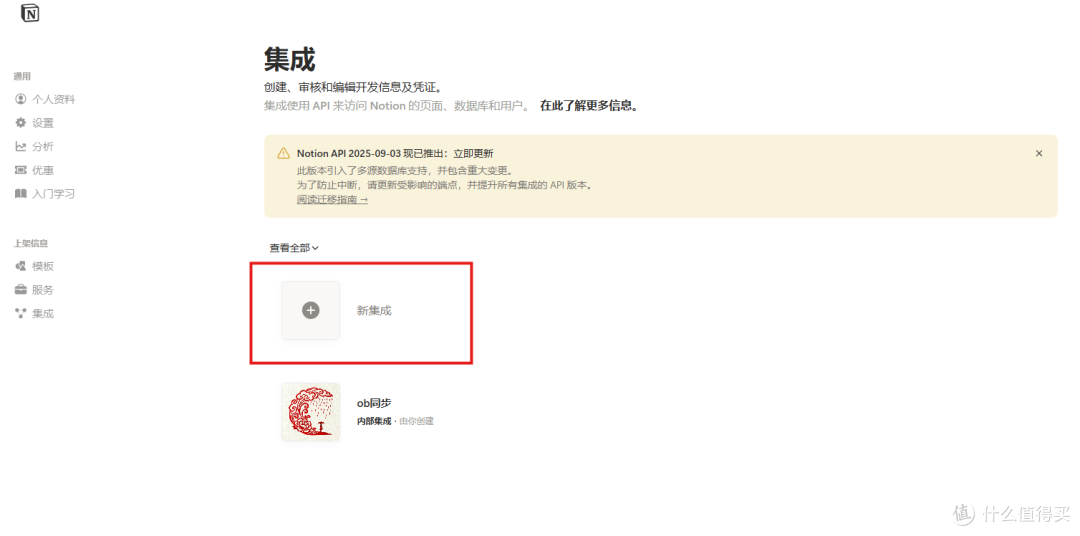This screenshot has width=1080, height=536.
Task: Click the 服务 briefcase icon
Action: pos(21,290)
